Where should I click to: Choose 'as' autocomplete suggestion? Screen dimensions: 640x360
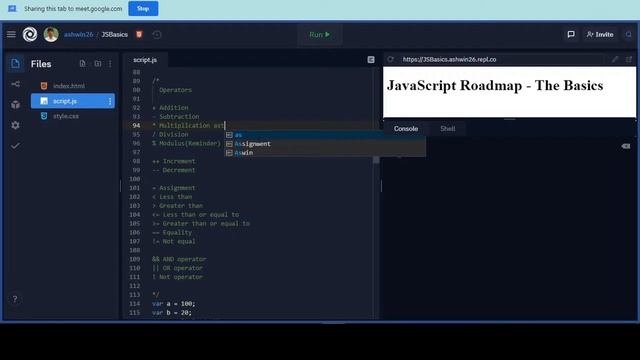(325, 135)
